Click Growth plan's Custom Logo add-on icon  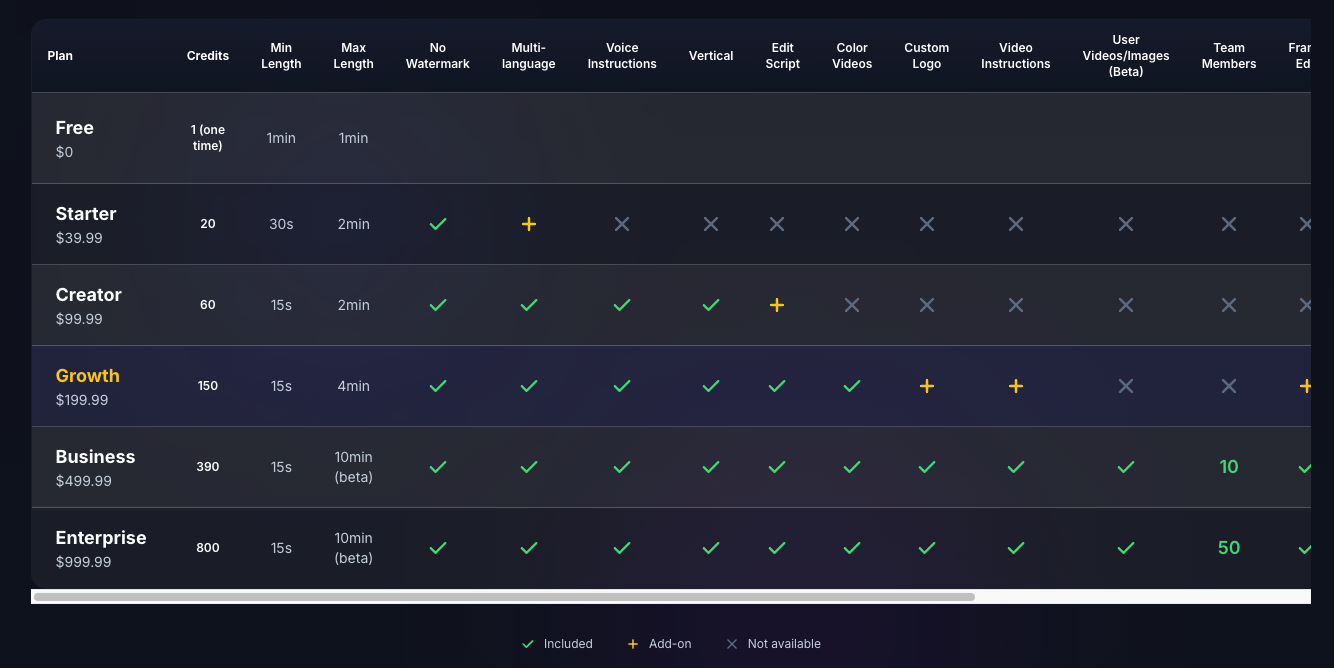(x=927, y=386)
